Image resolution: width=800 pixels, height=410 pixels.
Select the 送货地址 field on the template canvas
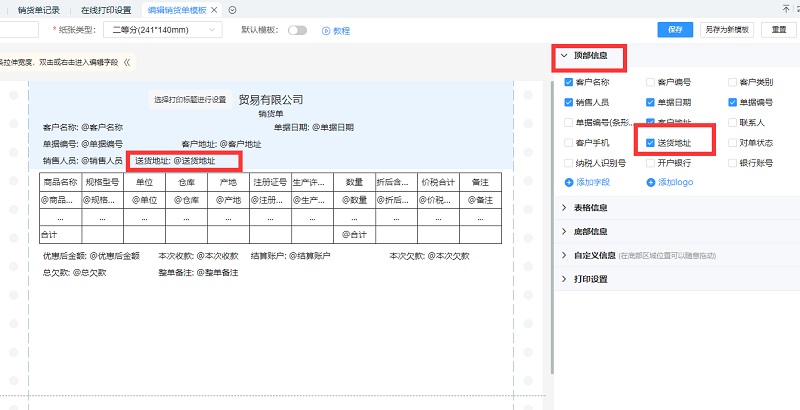click(184, 161)
